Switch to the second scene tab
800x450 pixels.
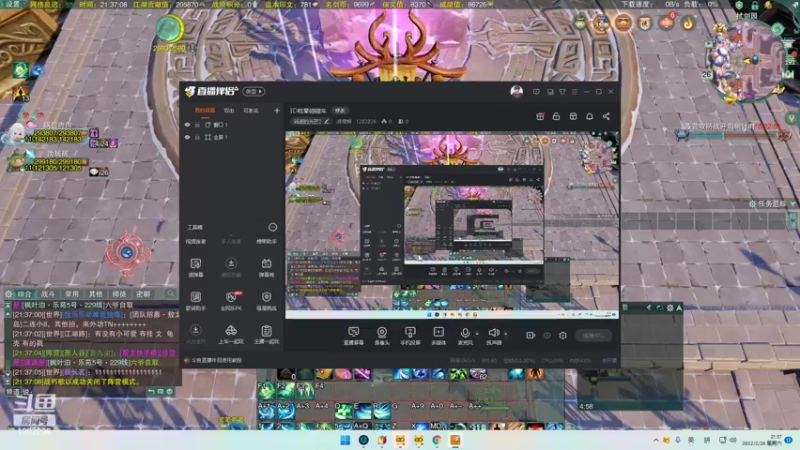tap(229, 110)
